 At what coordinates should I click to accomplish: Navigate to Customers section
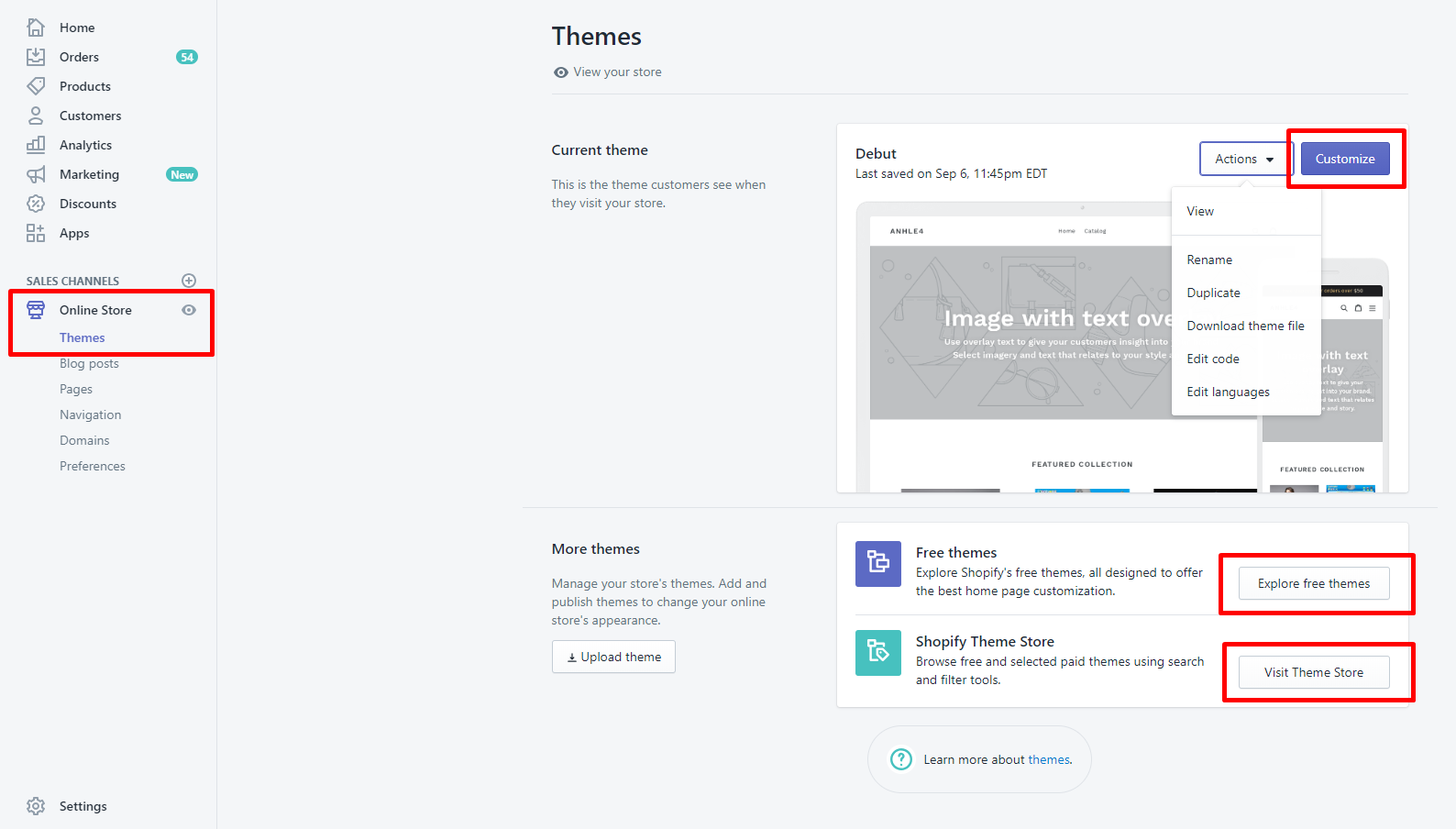click(x=90, y=116)
